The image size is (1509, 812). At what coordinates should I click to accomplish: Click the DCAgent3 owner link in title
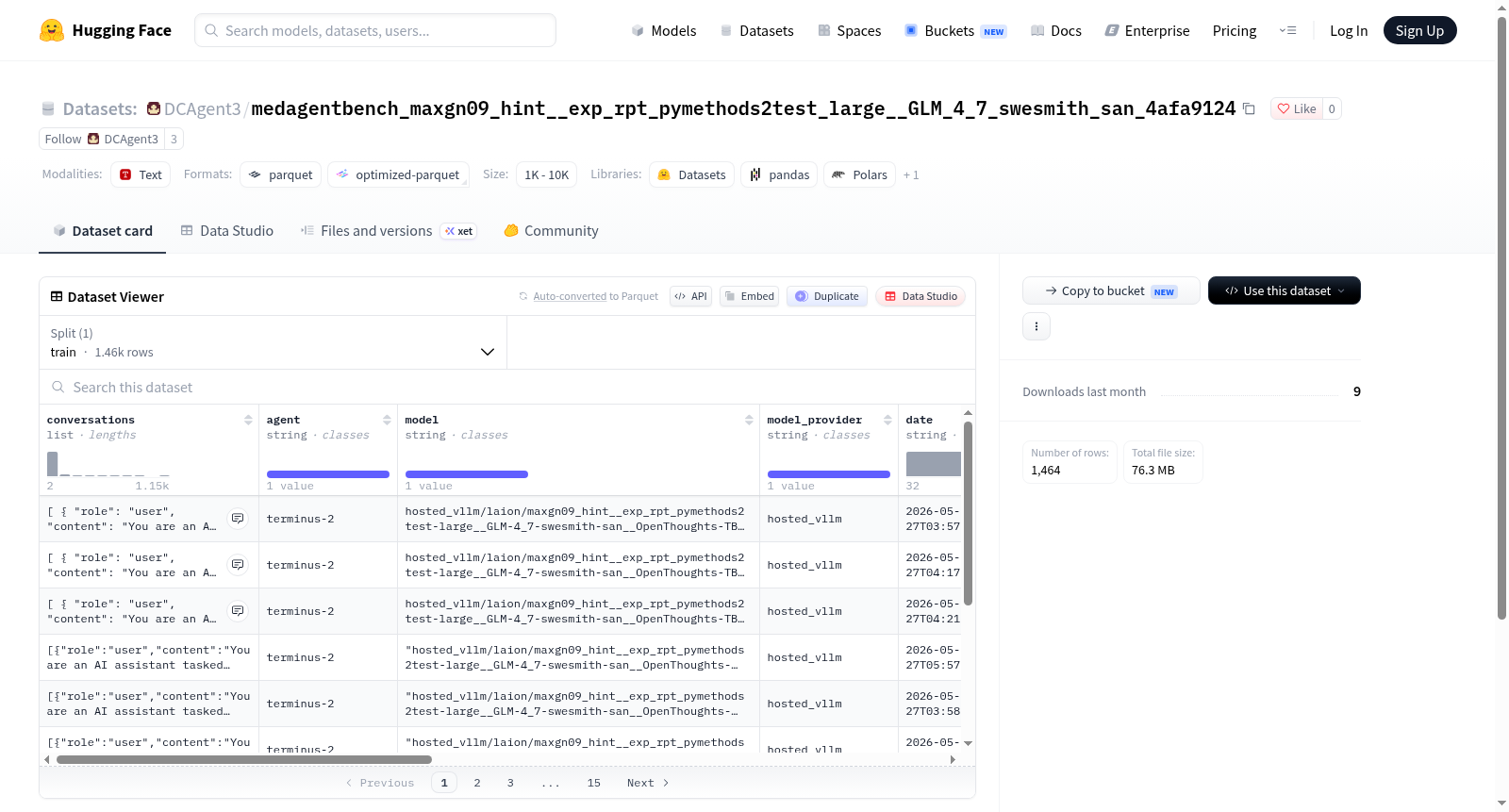click(203, 108)
